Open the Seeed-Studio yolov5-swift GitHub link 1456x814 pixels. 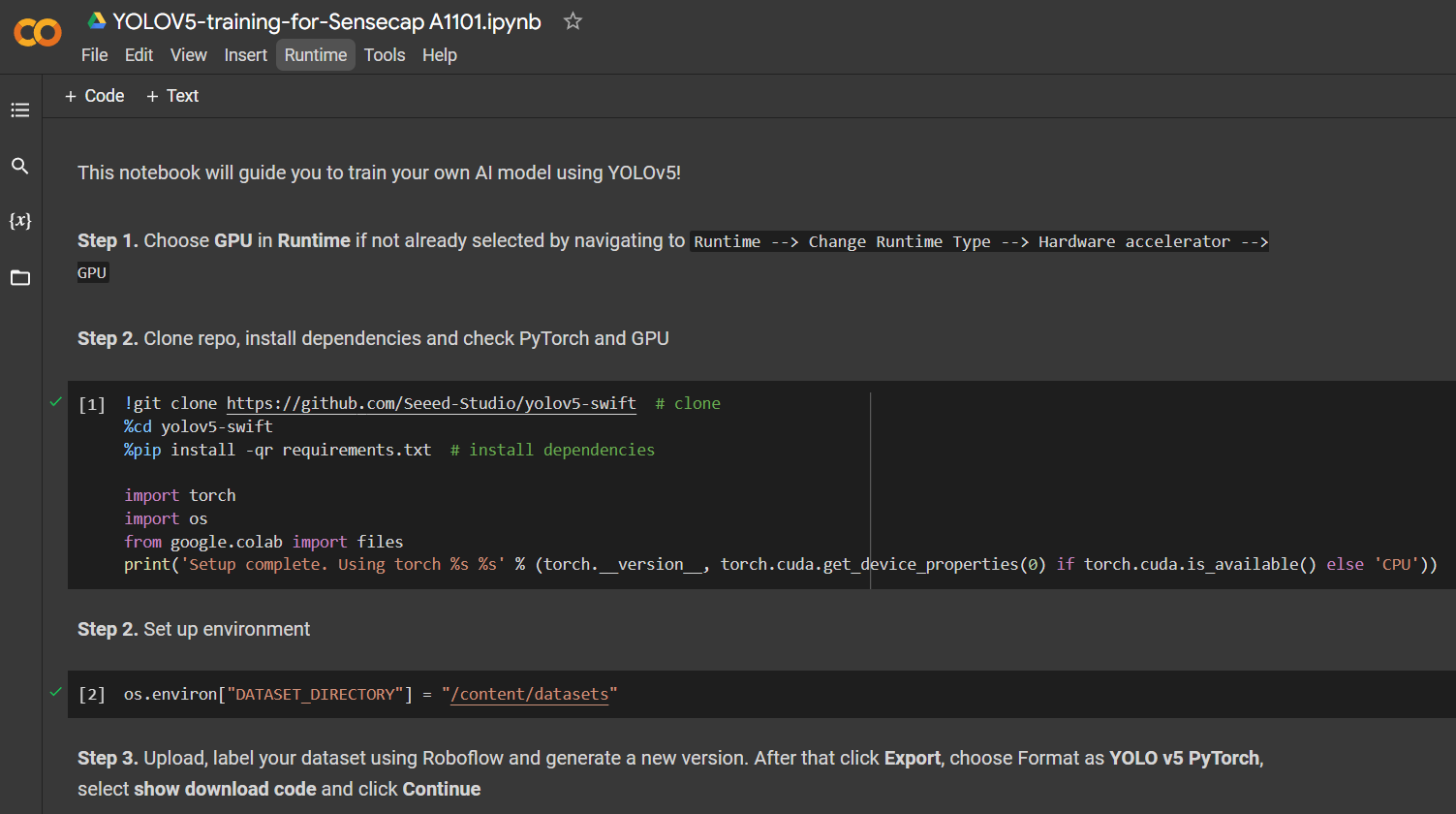tap(431, 404)
